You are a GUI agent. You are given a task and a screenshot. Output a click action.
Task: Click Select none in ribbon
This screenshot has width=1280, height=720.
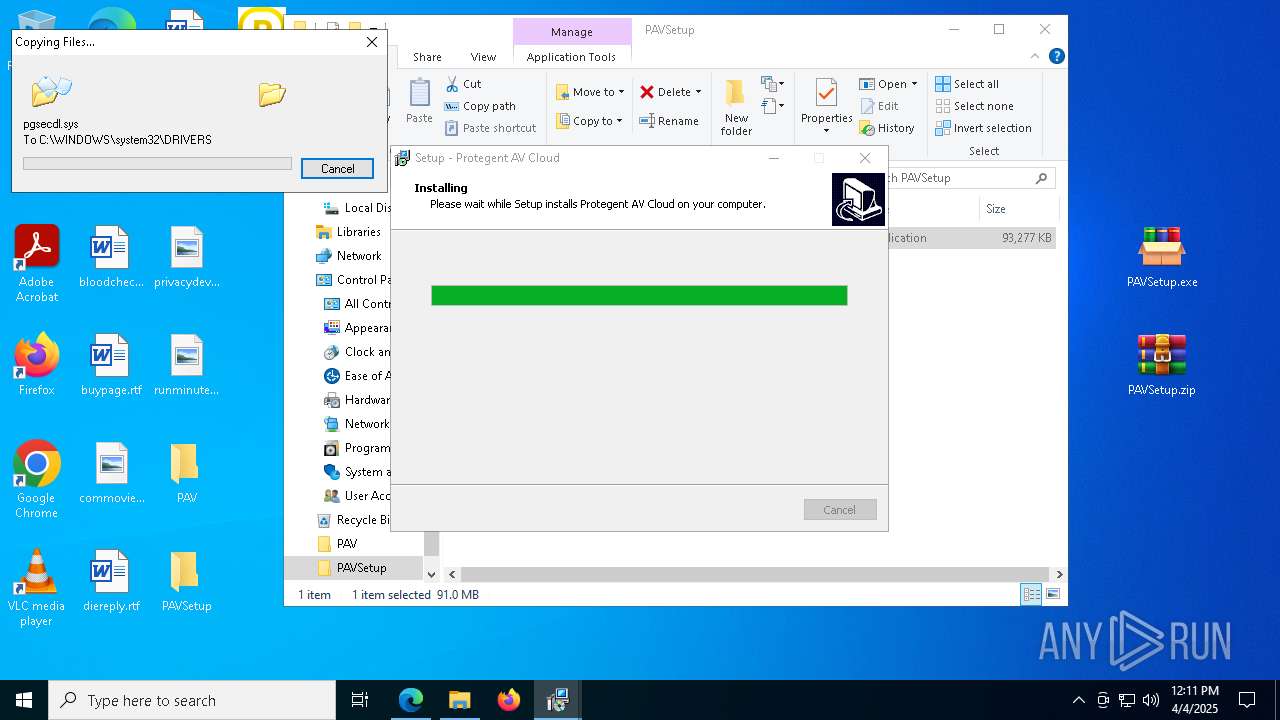point(974,106)
